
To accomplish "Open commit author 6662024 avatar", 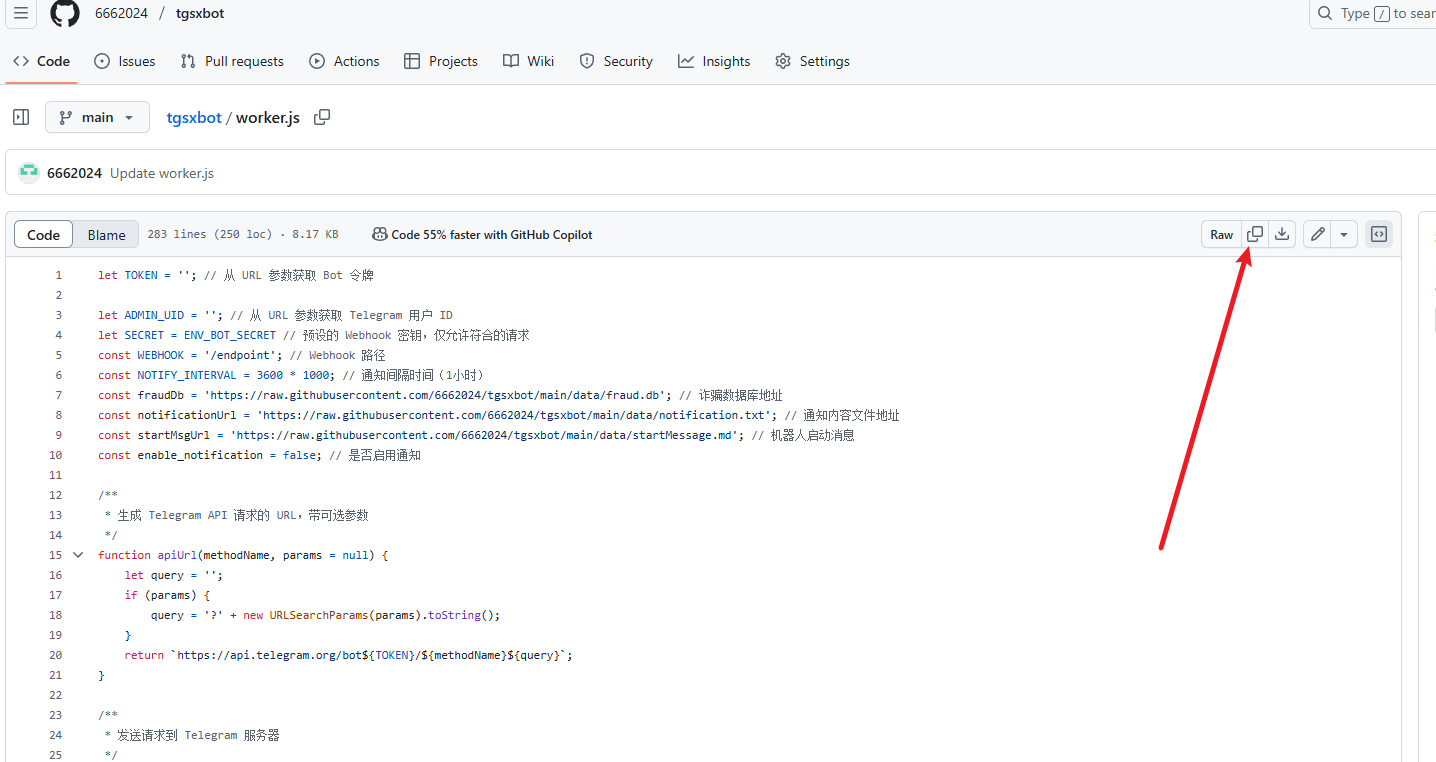I will point(29,172).
